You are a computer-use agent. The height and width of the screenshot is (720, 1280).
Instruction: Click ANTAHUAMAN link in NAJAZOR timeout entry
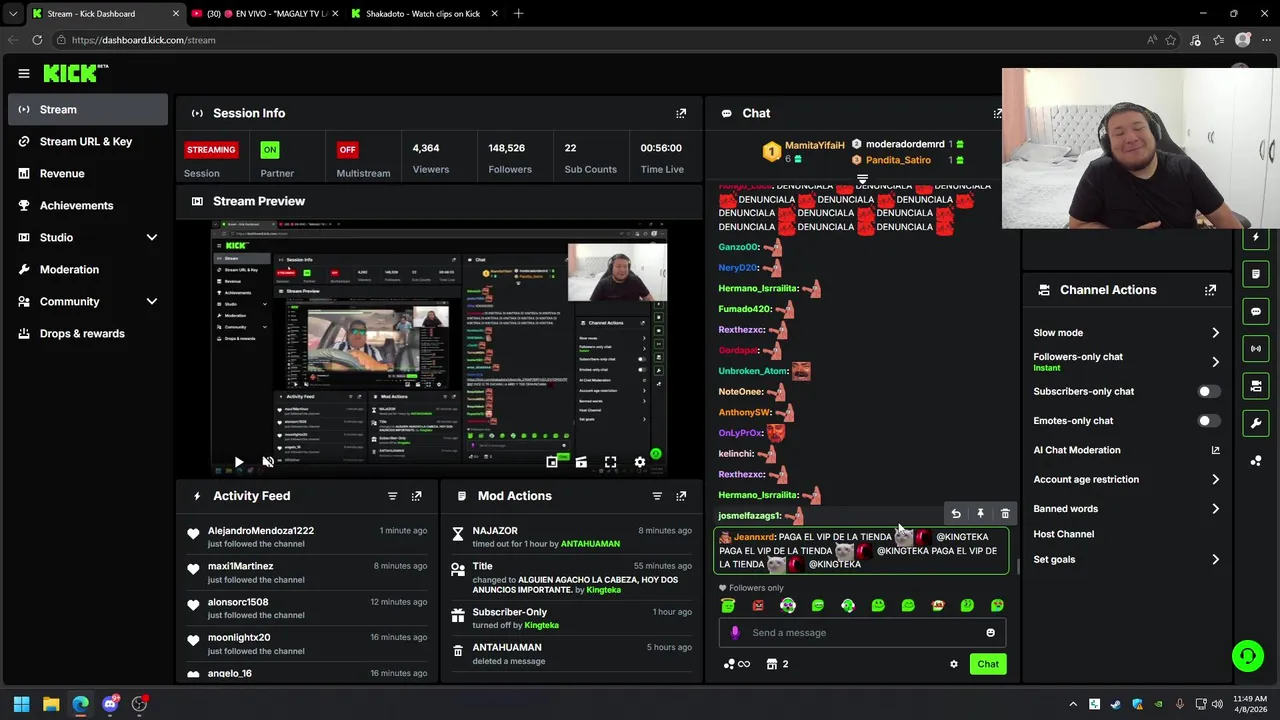click(590, 544)
